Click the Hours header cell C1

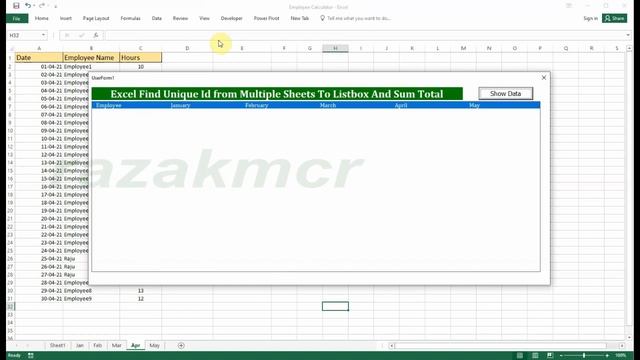point(140,58)
